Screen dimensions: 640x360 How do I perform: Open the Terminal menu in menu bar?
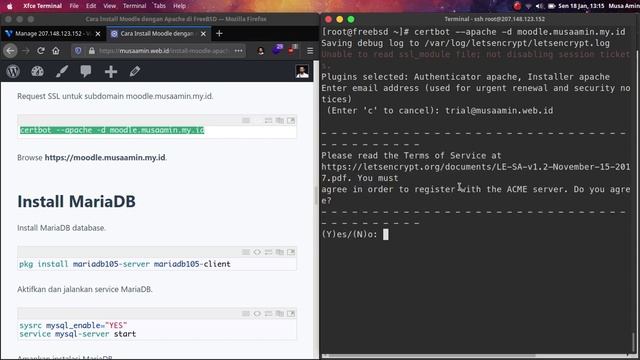[135, 6]
